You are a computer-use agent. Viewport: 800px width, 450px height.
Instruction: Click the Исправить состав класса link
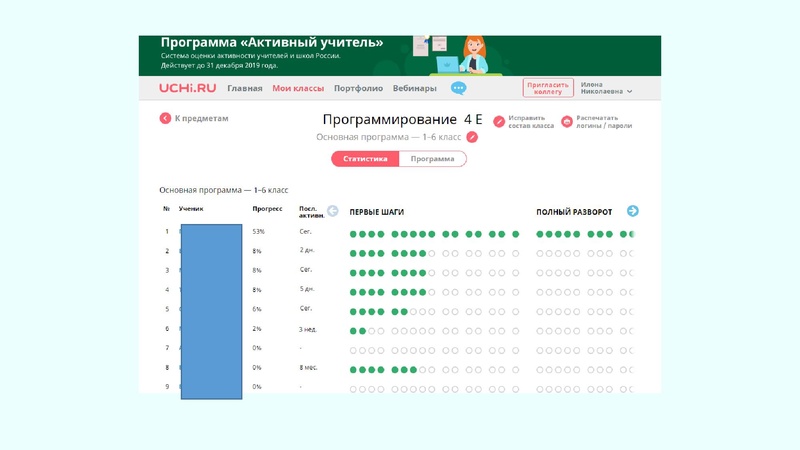tap(531, 121)
